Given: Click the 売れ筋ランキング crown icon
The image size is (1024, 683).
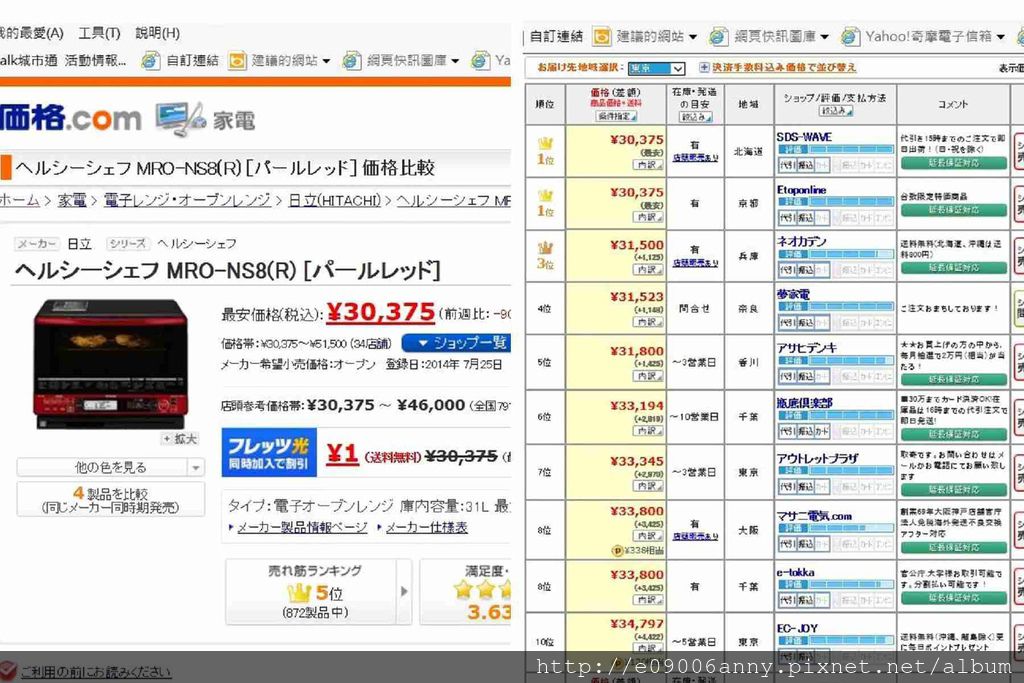Looking at the screenshot, I should (299, 593).
